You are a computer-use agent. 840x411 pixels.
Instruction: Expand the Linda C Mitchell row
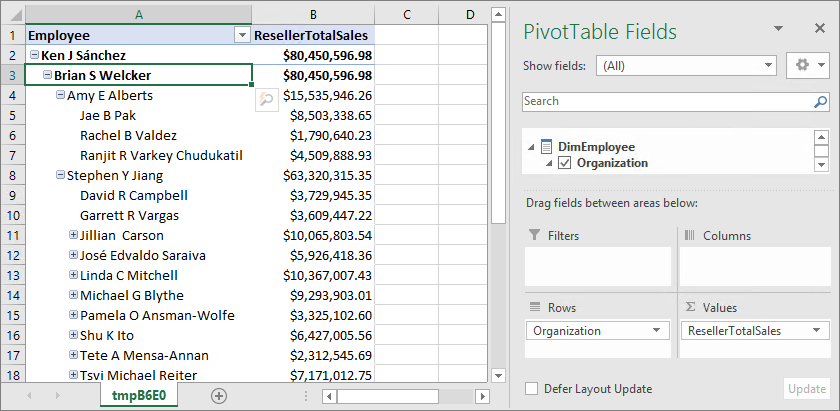tap(73, 275)
